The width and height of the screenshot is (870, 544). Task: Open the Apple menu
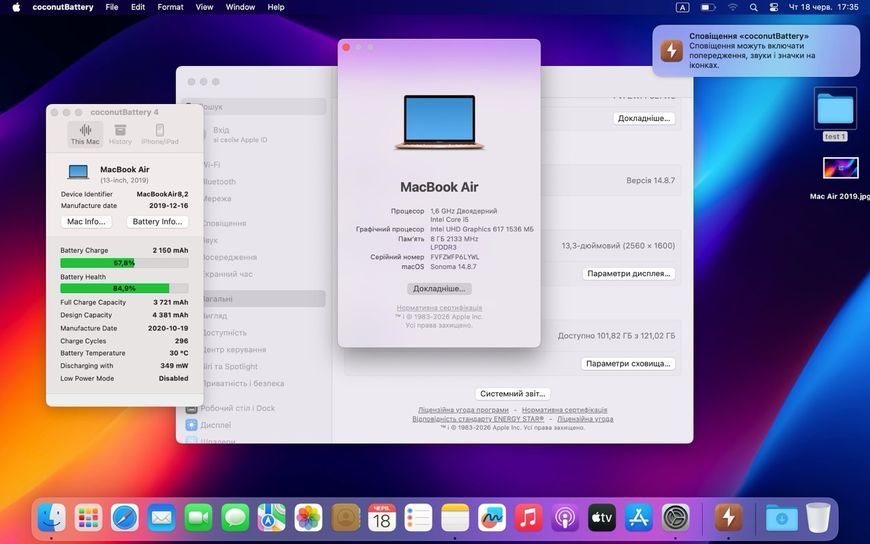click(16, 7)
